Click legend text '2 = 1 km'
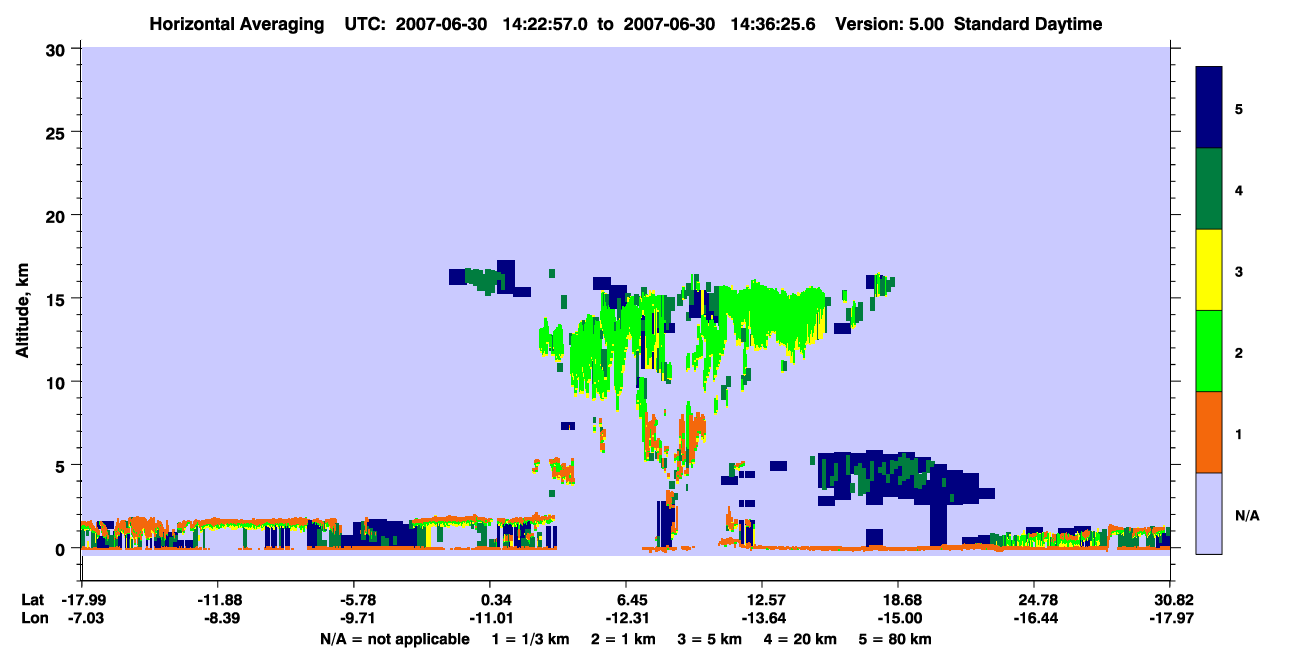Image resolution: width=1300 pixels, height=667 pixels. tap(623, 639)
